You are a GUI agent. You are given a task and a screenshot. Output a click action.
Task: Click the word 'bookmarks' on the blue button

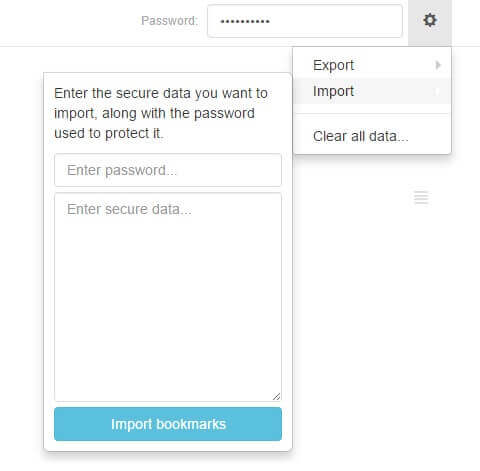[x=191, y=424]
